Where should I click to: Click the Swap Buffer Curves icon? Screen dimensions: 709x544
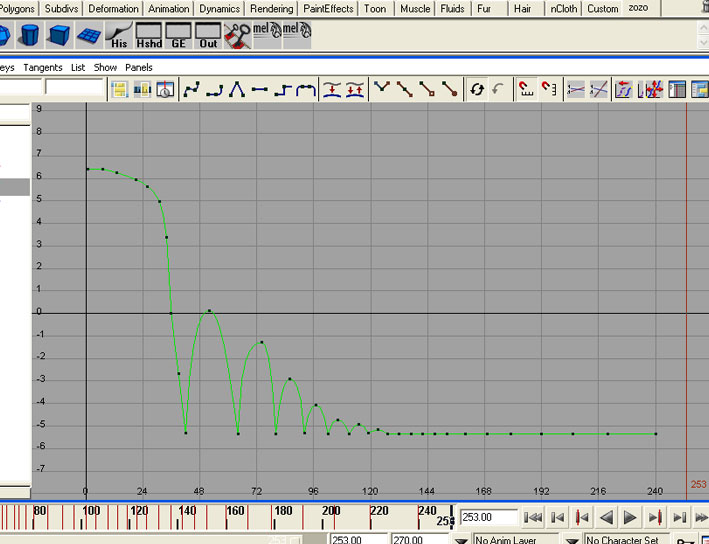pos(355,90)
